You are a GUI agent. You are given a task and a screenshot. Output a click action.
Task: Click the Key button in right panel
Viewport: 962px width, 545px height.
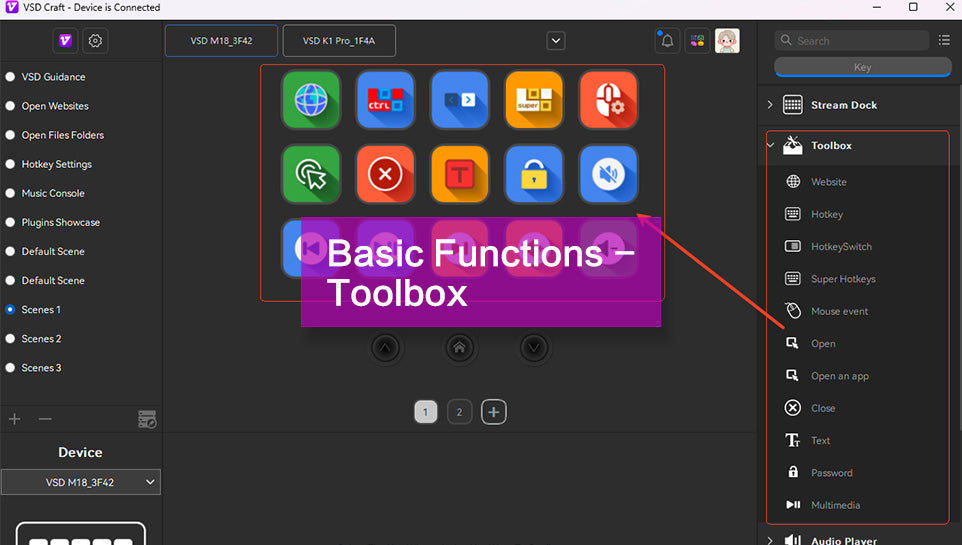(x=863, y=67)
